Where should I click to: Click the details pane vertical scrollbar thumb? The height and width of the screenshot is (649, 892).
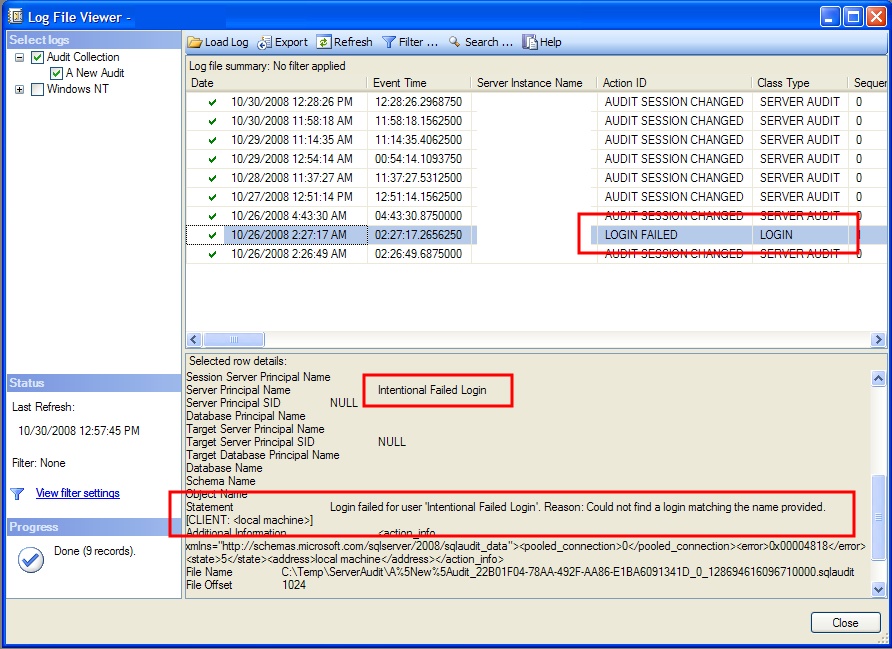[878, 517]
